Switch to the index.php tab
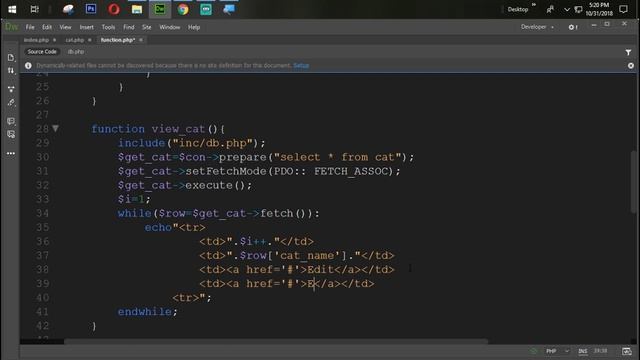 [36, 40]
